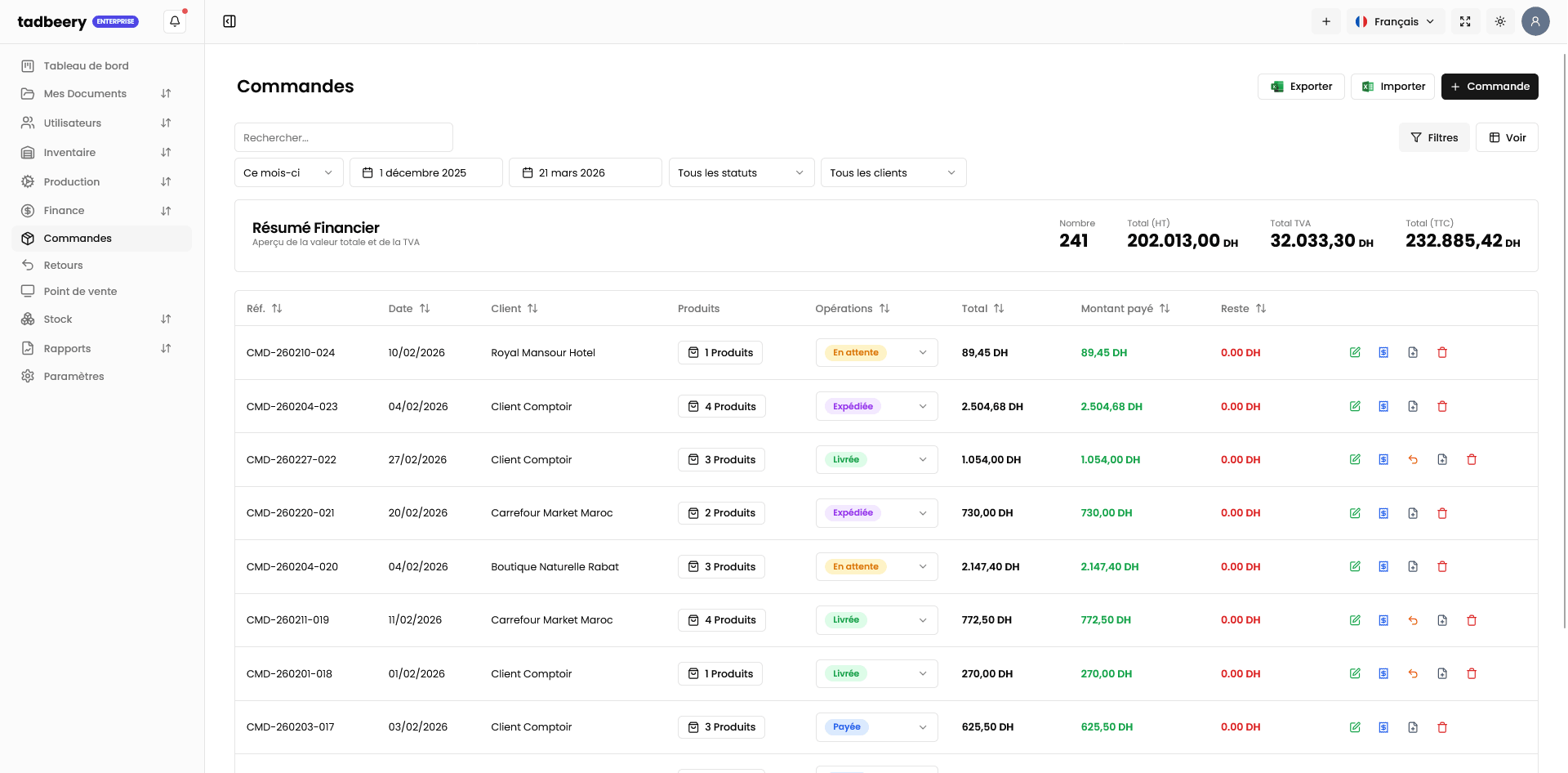Edit order CMD-260204-023
This screenshot has height=773, width=1568.
1355,406
